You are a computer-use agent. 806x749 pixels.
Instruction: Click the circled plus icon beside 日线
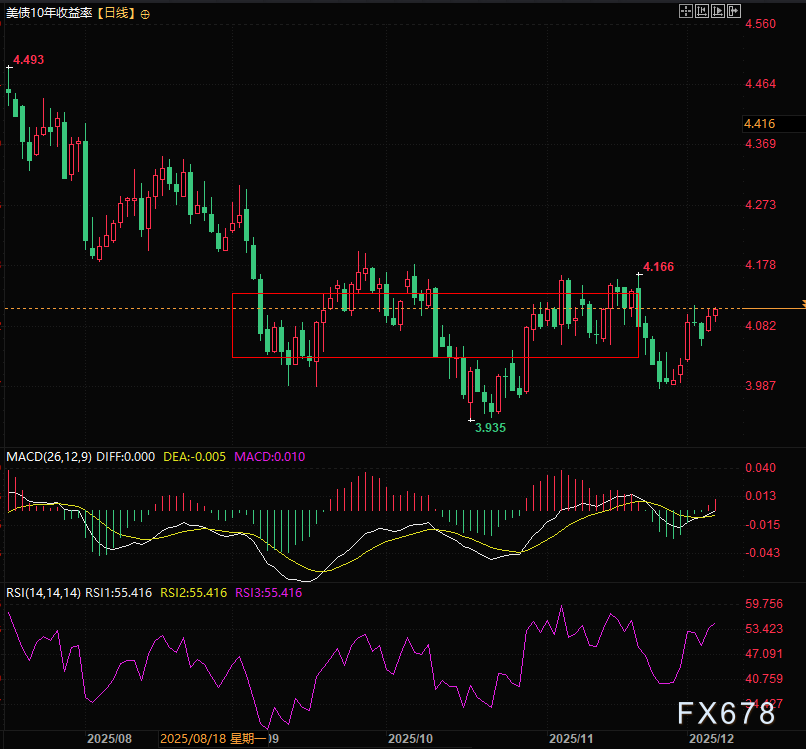[146, 14]
